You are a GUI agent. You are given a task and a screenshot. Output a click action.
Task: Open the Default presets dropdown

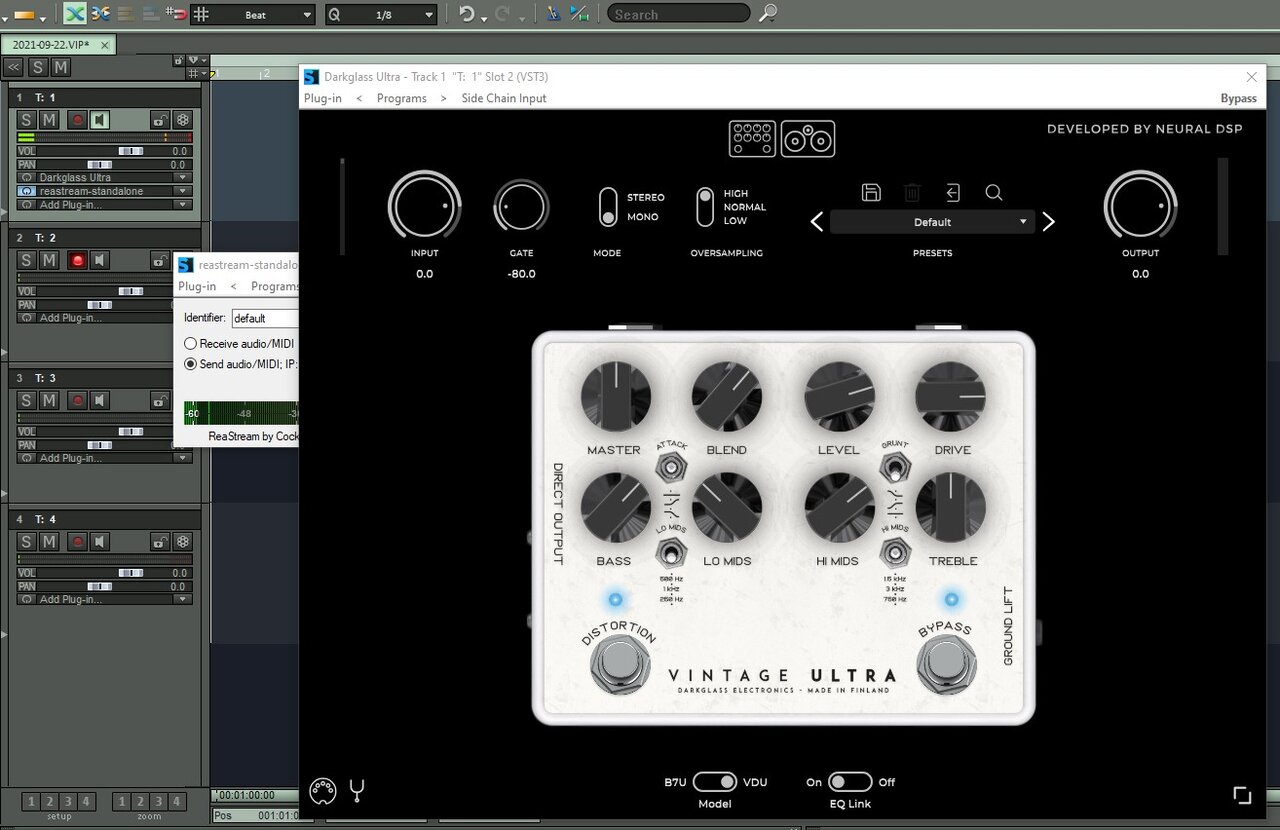click(933, 222)
